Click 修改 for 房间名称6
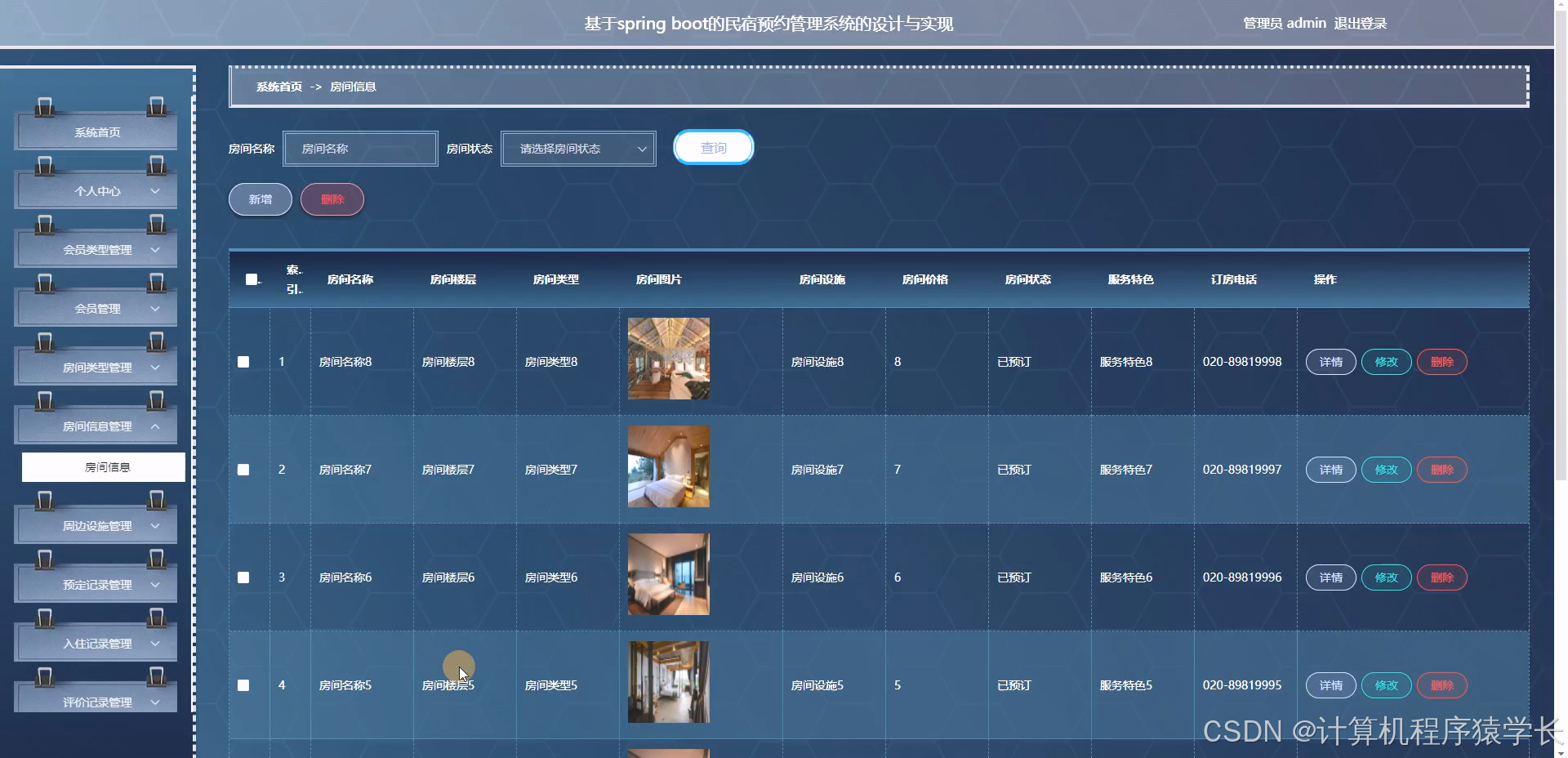Viewport: 1568px width, 758px height. 1387,577
